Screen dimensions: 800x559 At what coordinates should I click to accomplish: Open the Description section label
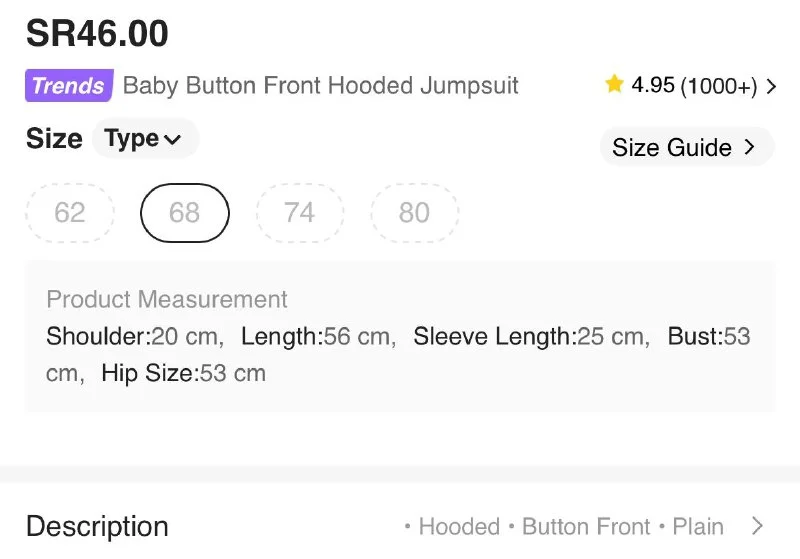coord(97,526)
